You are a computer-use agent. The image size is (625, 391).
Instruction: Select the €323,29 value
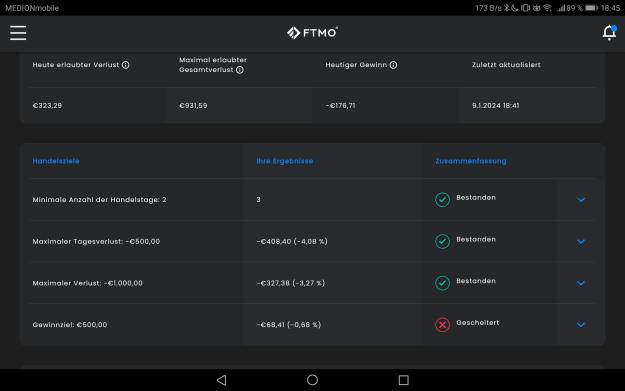[x=47, y=106]
